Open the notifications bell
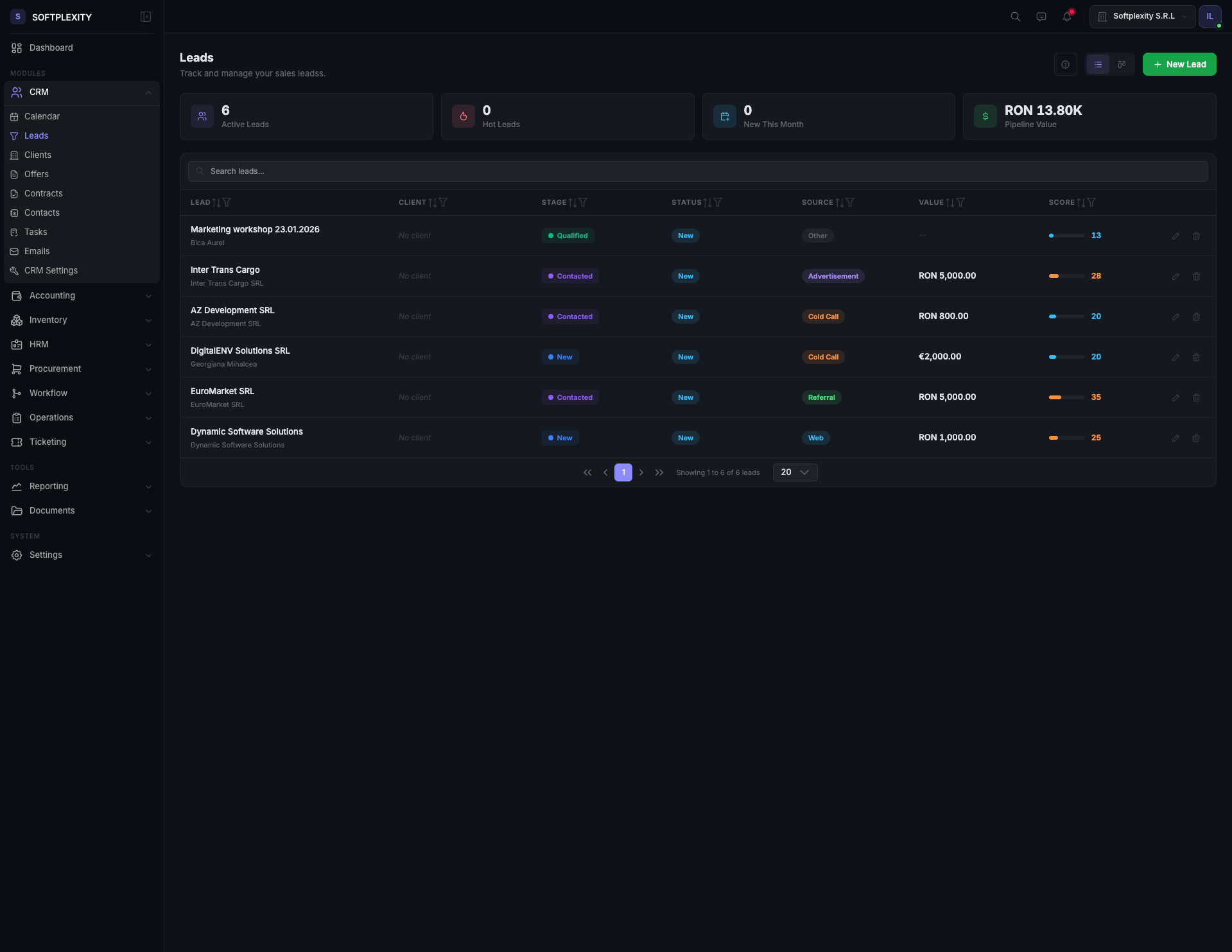 (x=1067, y=16)
